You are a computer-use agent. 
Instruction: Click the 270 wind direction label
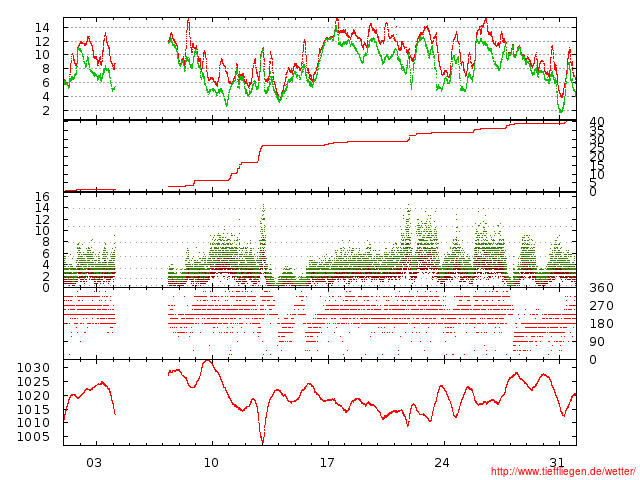coord(601,306)
